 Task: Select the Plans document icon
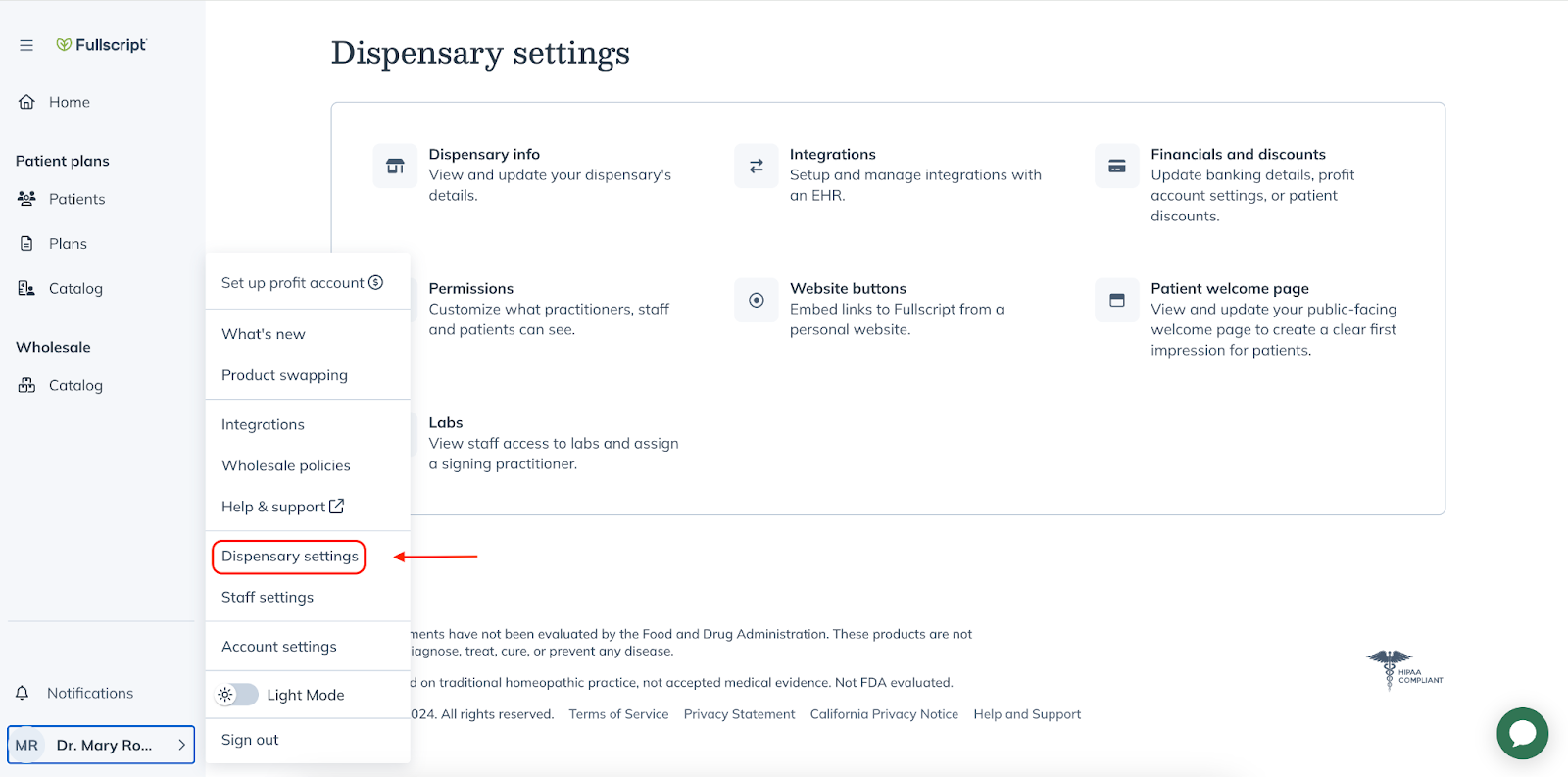point(25,243)
